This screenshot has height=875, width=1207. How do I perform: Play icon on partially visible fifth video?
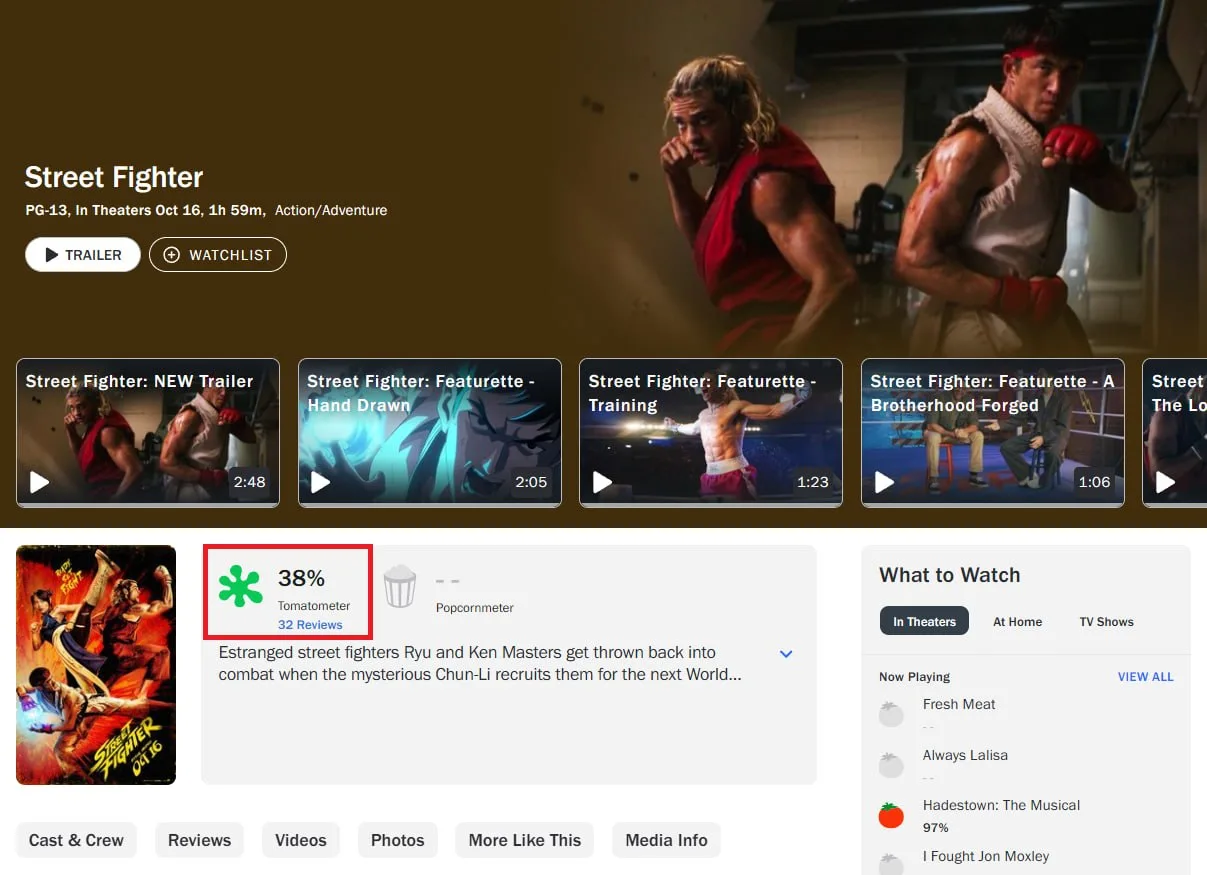(x=1166, y=483)
